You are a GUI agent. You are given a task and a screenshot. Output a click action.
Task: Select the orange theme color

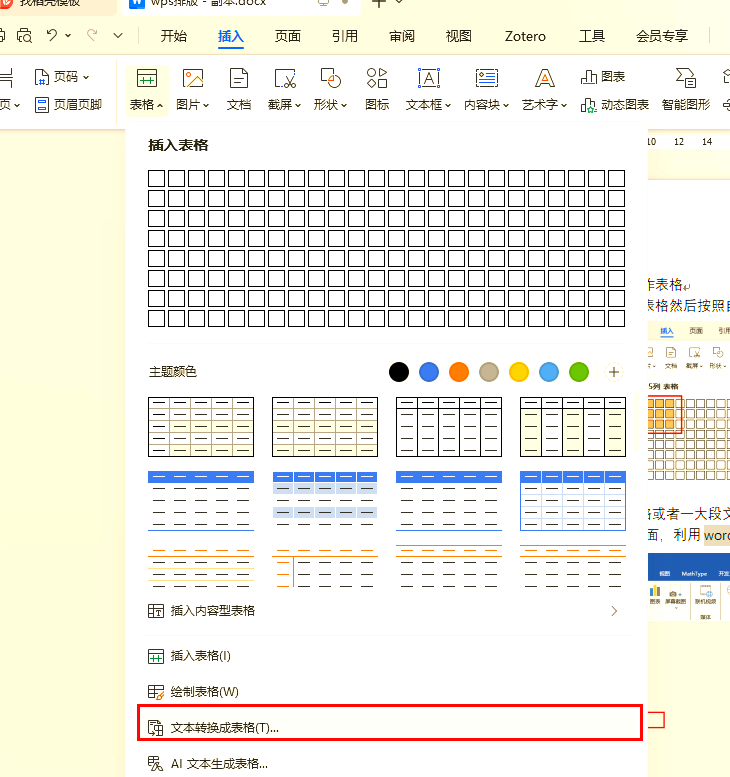pos(459,372)
